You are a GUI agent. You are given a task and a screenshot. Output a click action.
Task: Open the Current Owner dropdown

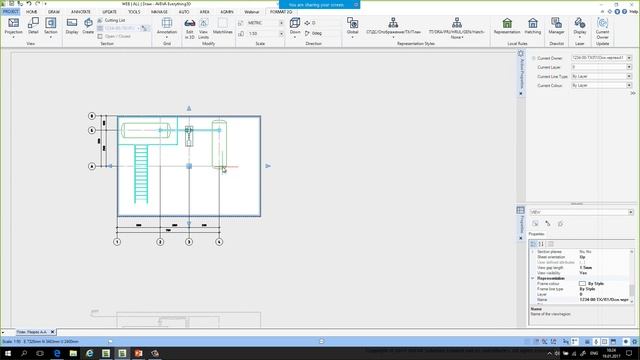[629, 58]
